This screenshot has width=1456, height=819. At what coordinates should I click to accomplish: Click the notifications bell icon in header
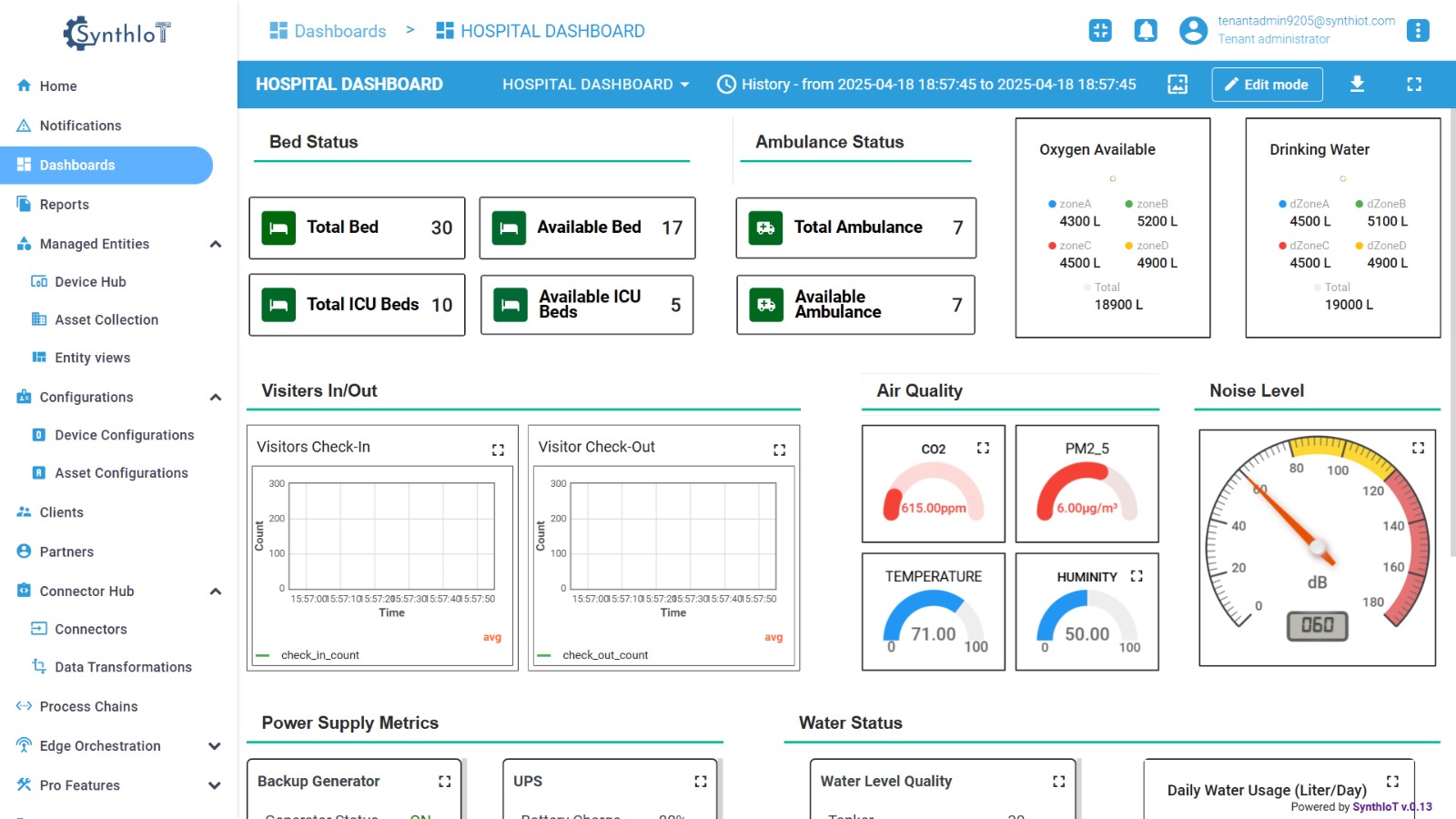pyautogui.click(x=1146, y=31)
